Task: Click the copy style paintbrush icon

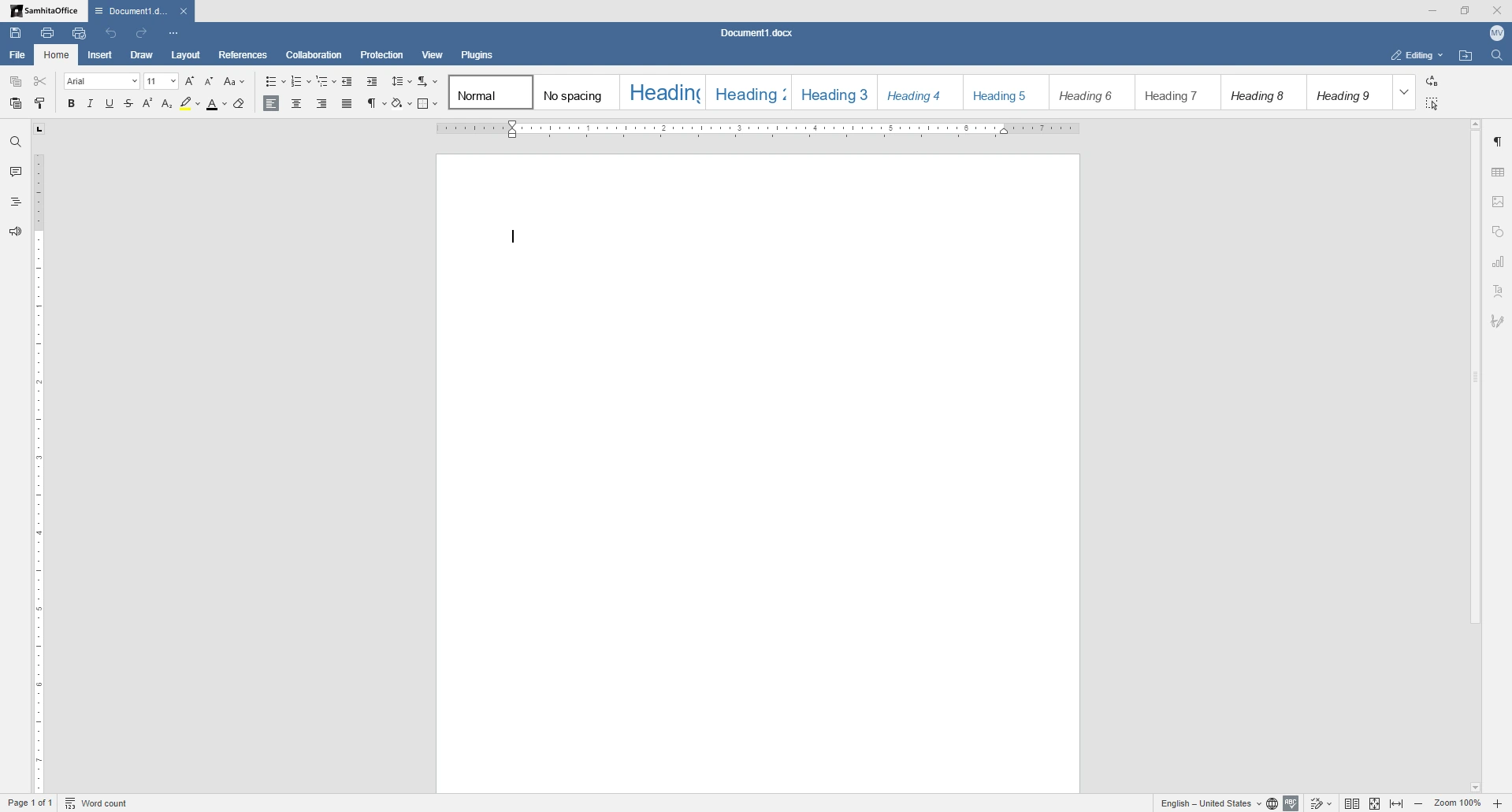Action: tap(41, 104)
